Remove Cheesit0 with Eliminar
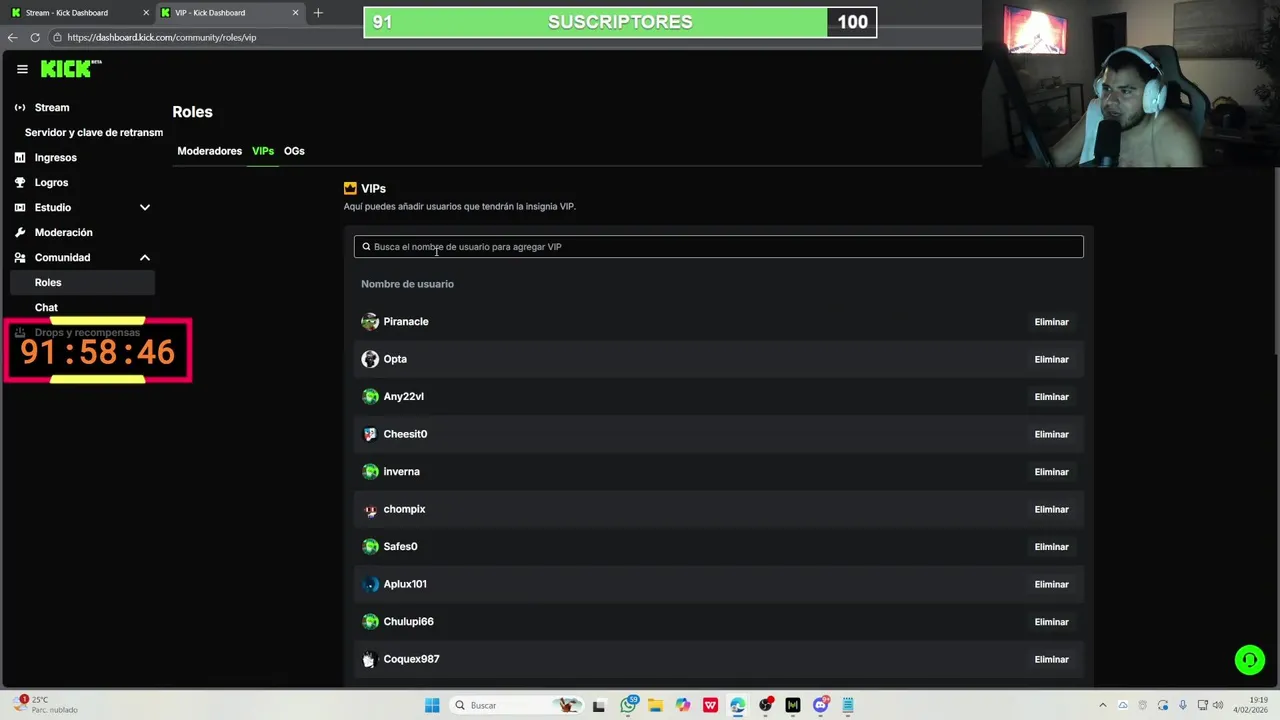Viewport: 1280px width, 720px height. pos(1051,434)
